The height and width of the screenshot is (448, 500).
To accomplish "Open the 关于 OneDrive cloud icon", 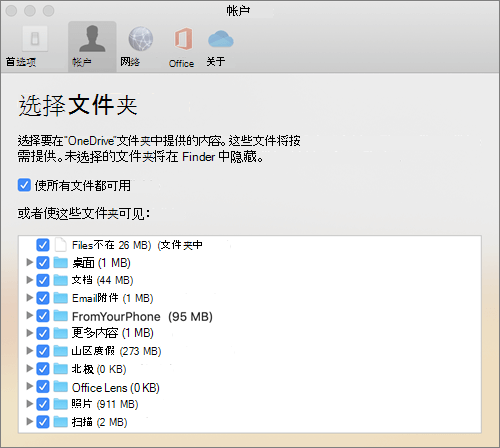I will click(221, 39).
